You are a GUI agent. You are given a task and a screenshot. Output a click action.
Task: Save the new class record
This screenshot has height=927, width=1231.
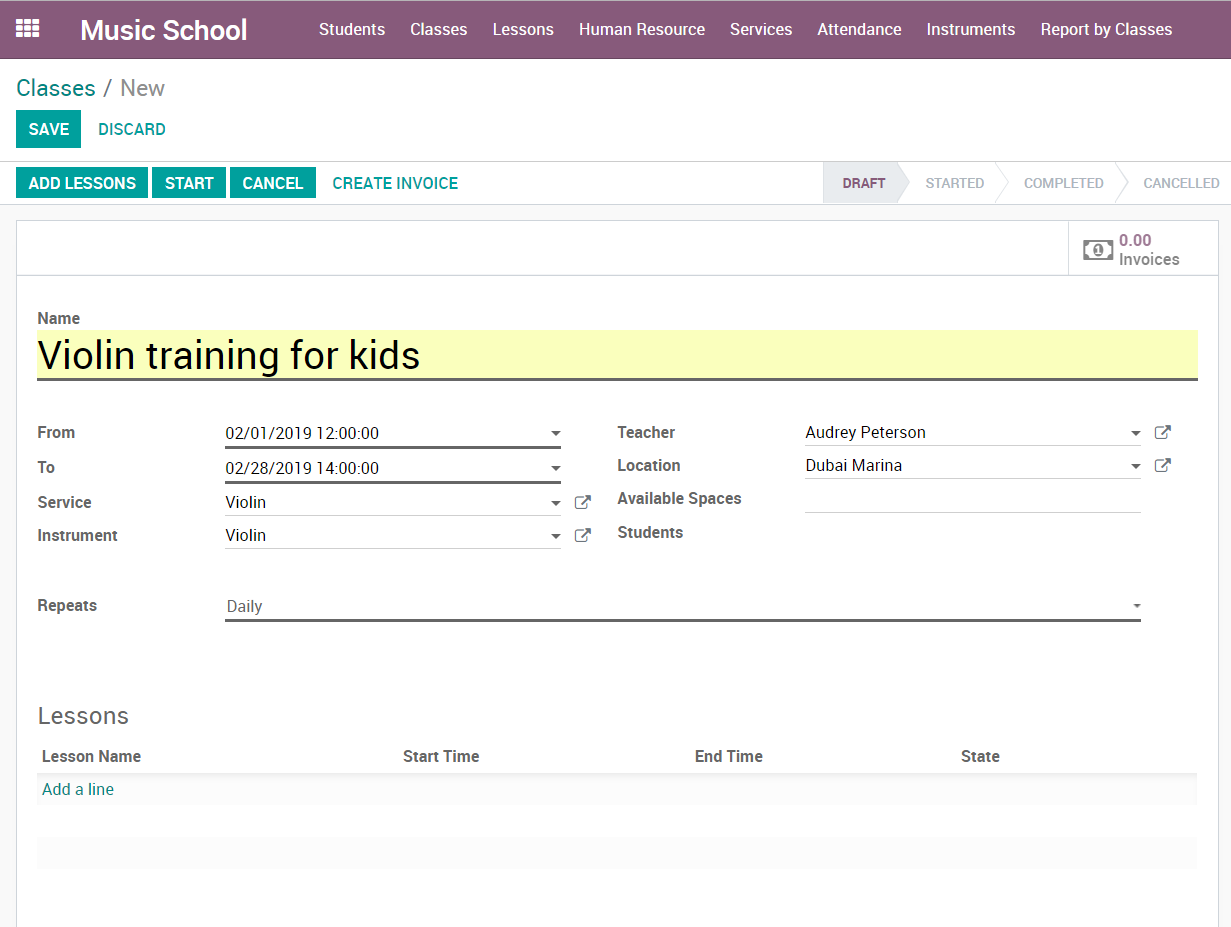[48, 129]
